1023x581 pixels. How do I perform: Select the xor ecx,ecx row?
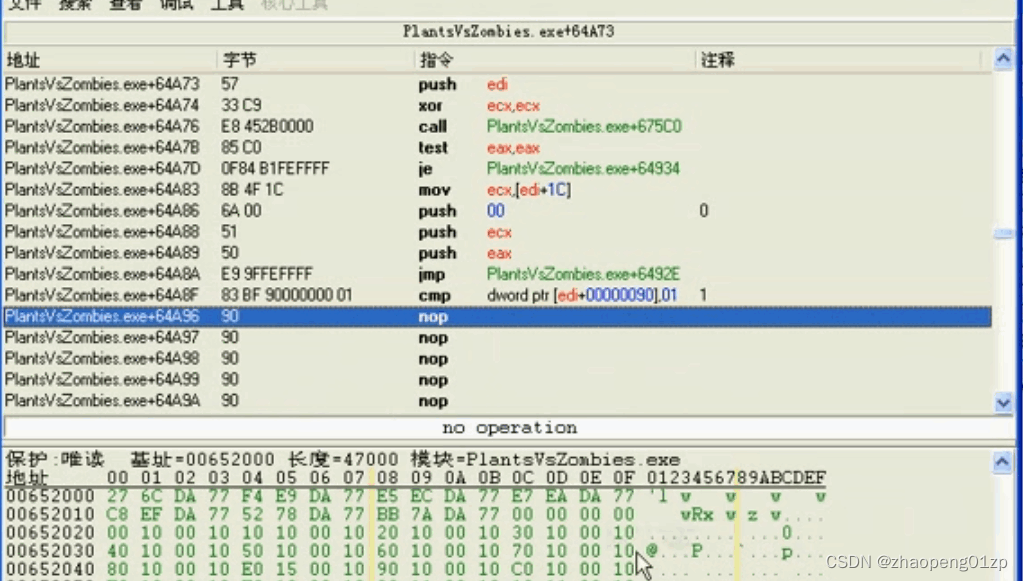coord(498,105)
